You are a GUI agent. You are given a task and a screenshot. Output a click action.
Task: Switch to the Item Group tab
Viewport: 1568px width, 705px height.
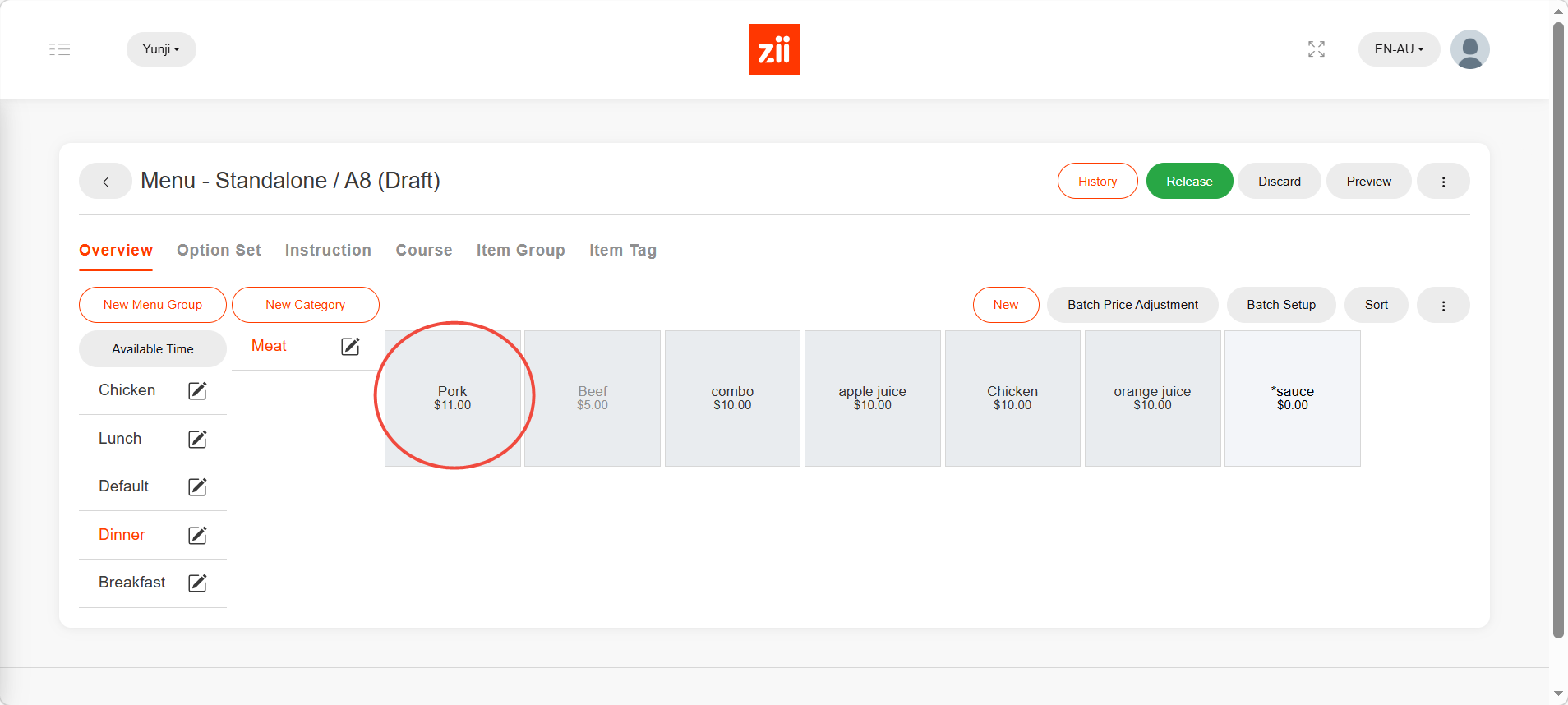pyautogui.click(x=520, y=251)
